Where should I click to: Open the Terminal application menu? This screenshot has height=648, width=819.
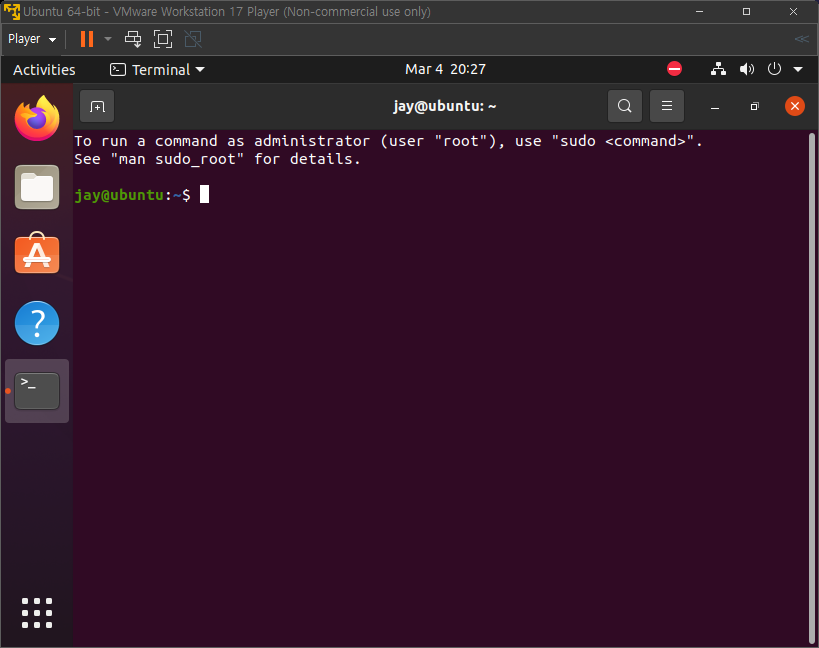coord(157,69)
